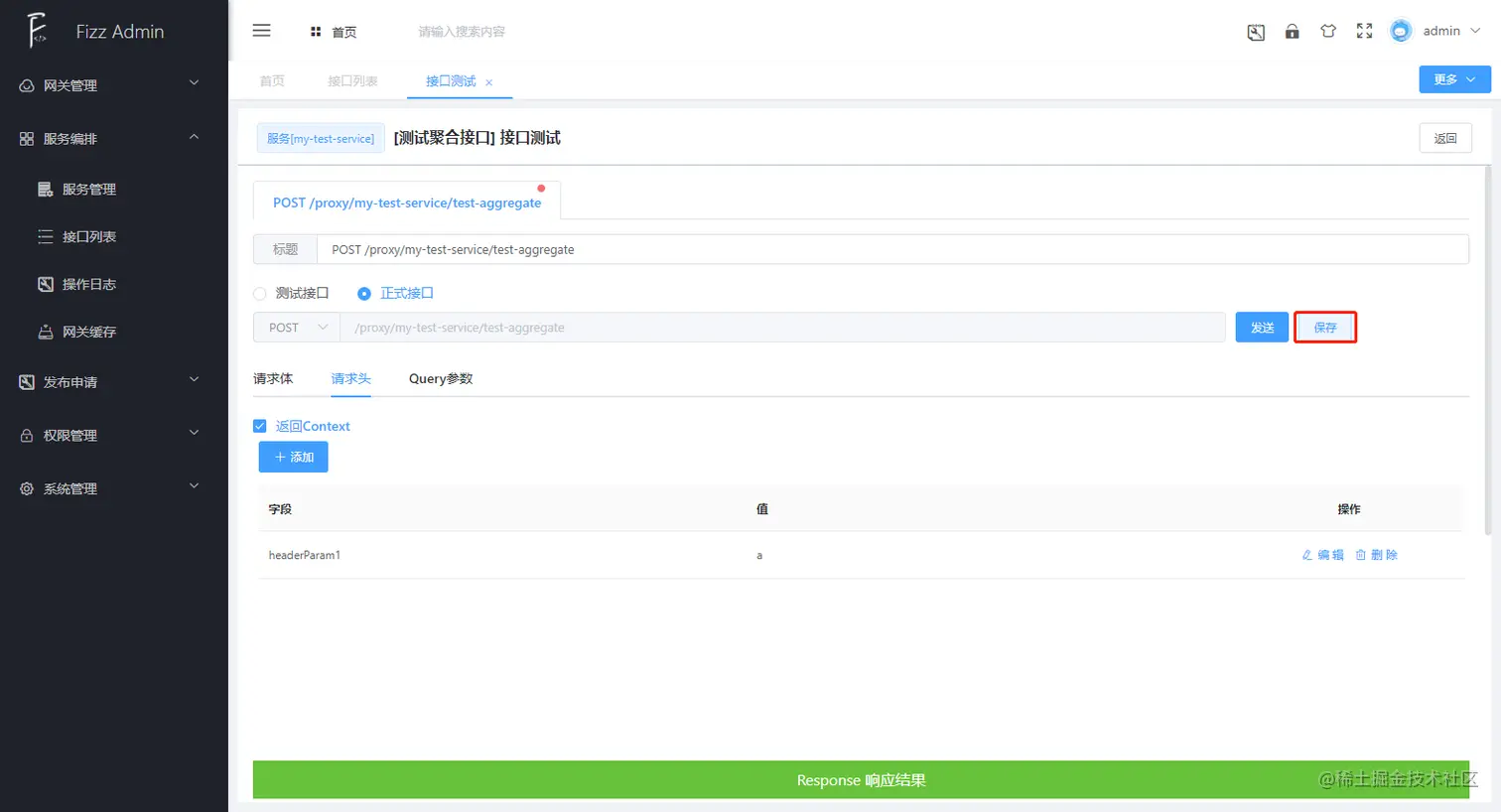Click the 发送 button
The image size is (1501, 812).
point(1262,328)
